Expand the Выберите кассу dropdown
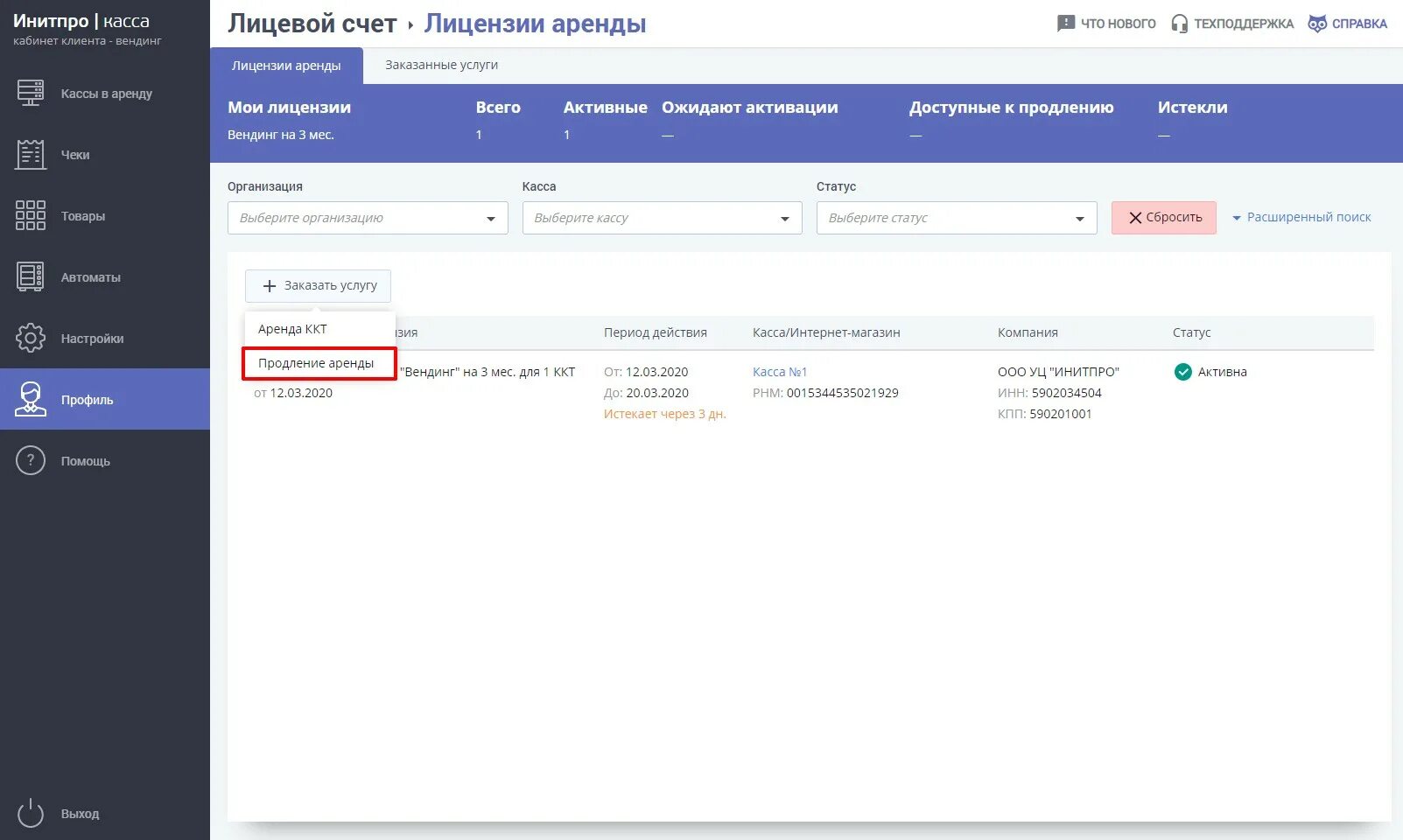Screen dimensions: 1403x840 tap(661, 217)
